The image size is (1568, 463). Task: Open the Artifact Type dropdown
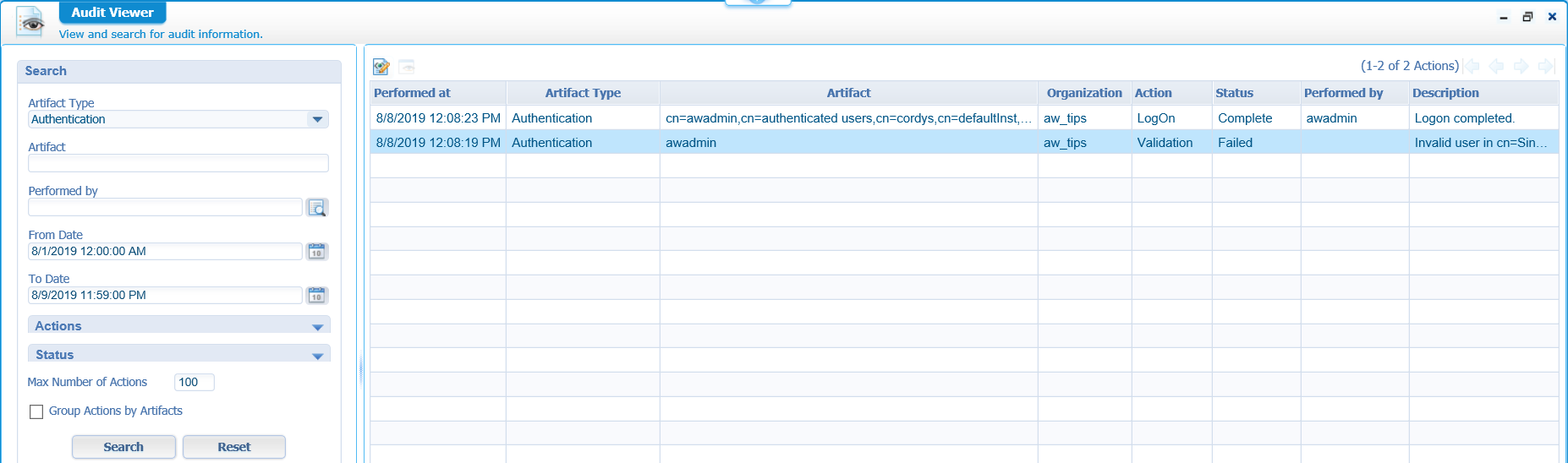pyautogui.click(x=318, y=119)
